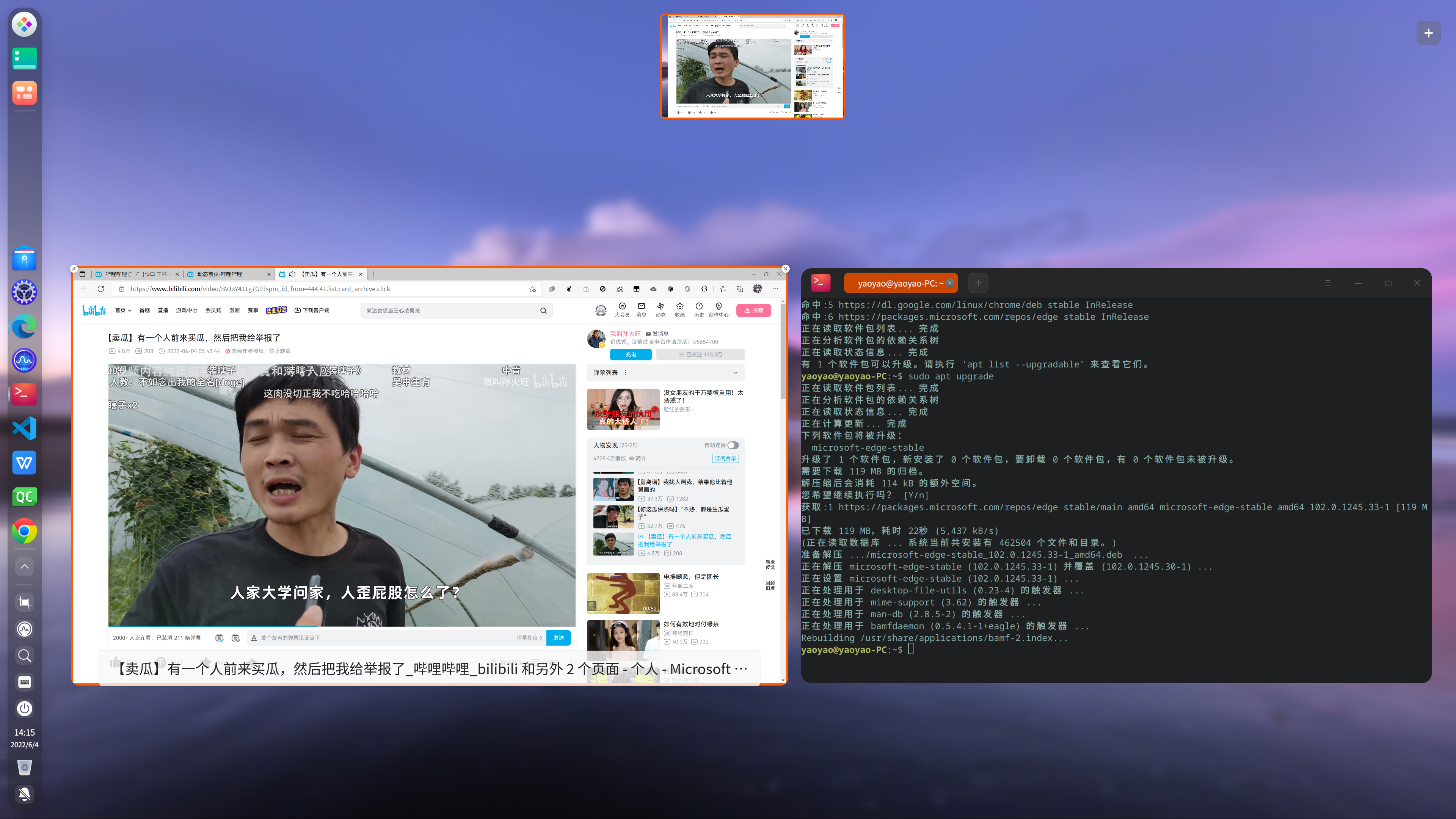
Task: Click the search magnifier icon in bilibili
Action: [543, 310]
